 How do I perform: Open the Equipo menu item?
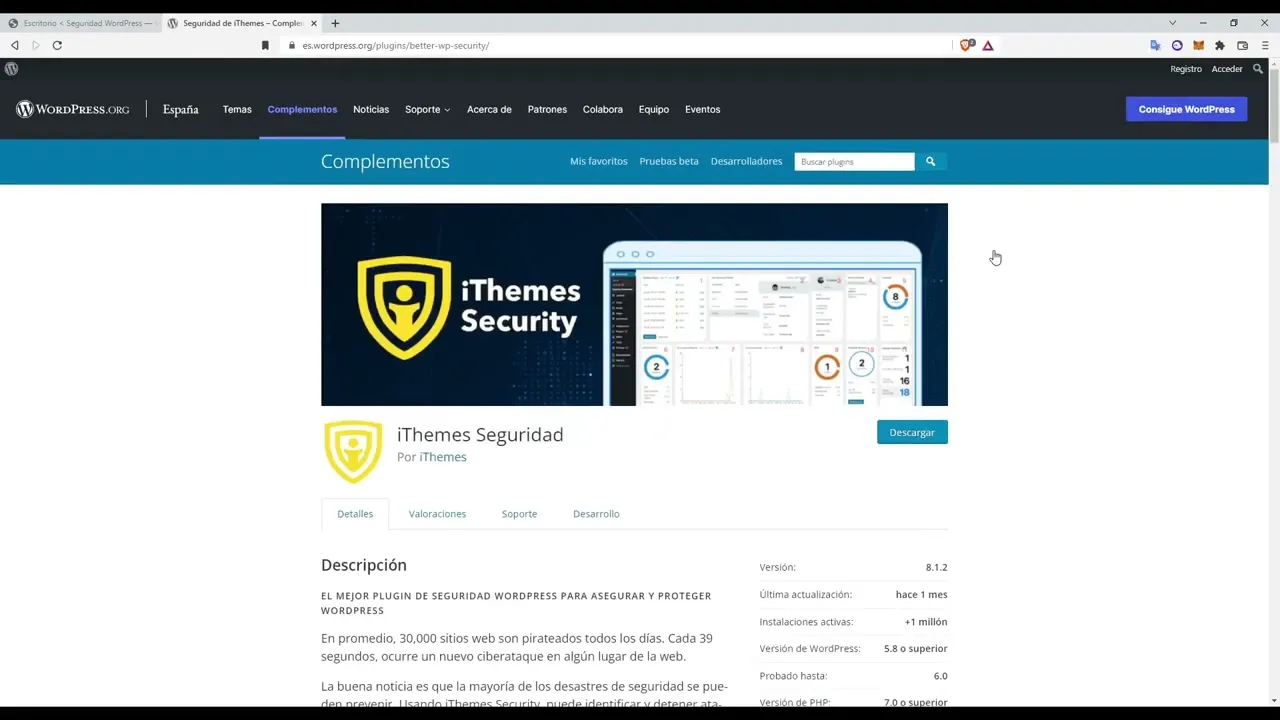654,109
